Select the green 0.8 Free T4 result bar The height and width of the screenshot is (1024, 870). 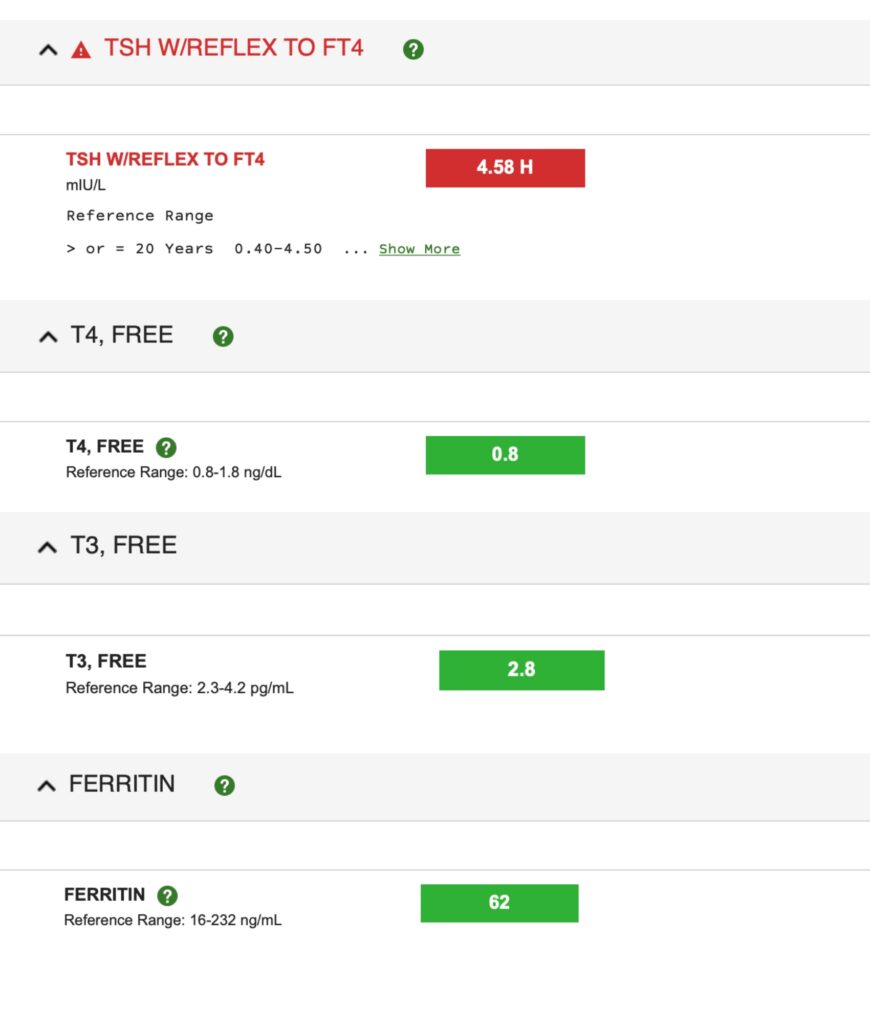(505, 455)
